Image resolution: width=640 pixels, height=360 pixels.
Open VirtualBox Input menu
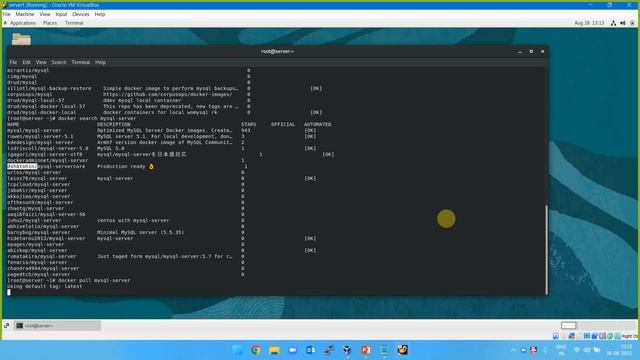(61, 14)
